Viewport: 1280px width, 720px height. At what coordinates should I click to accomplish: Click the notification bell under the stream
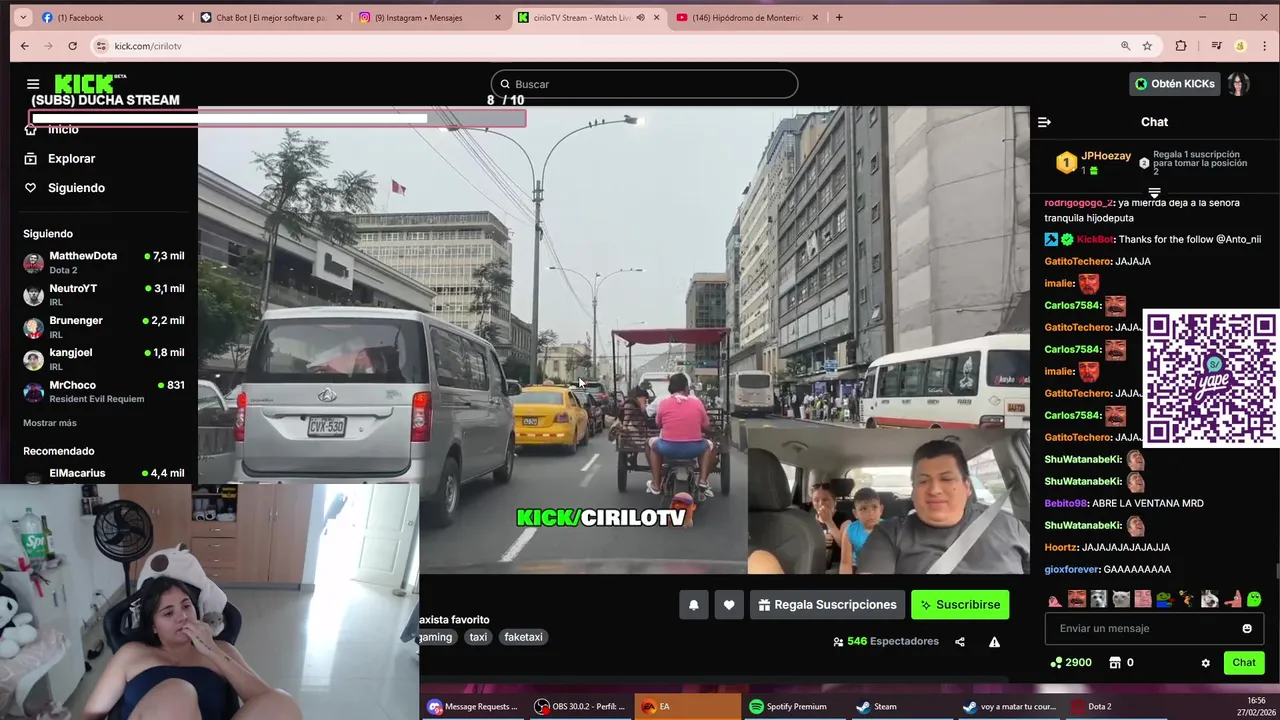(693, 605)
